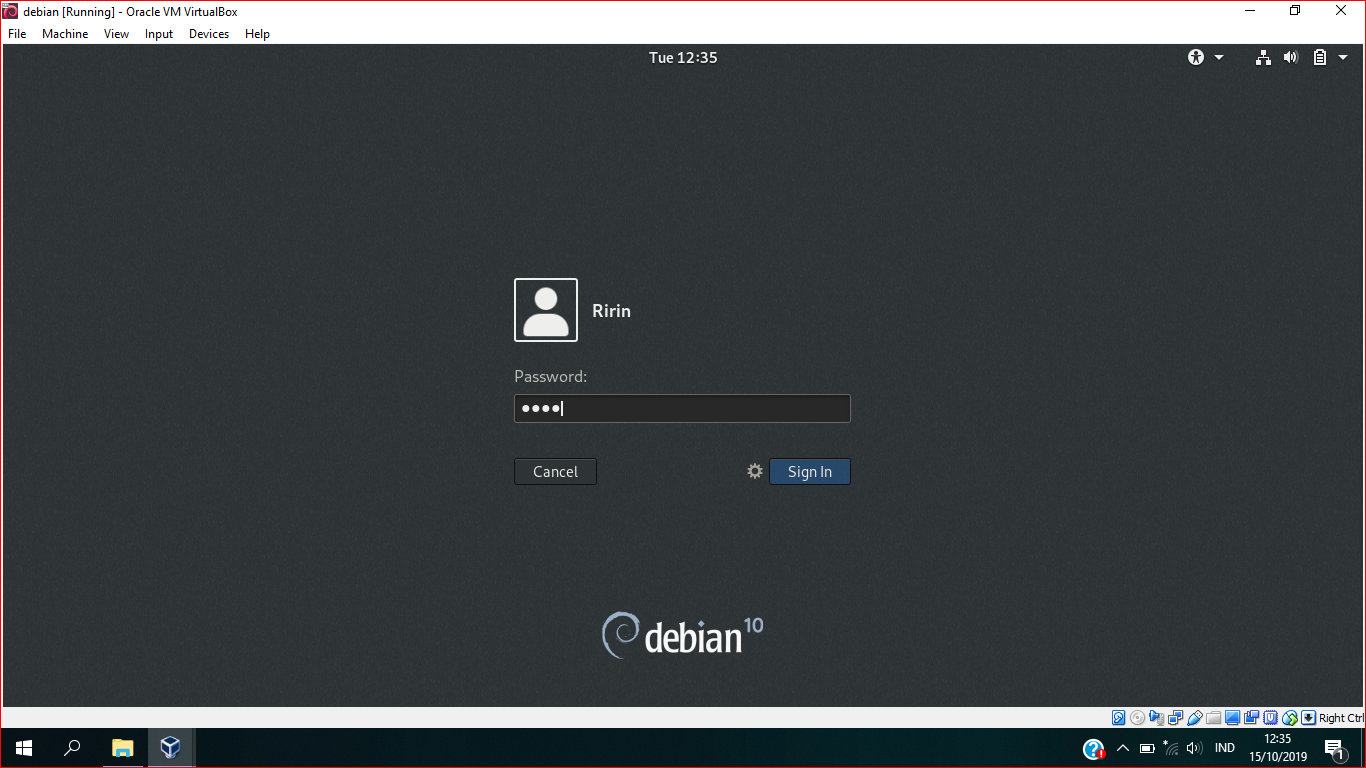Click the optical disc indicator
The width and height of the screenshot is (1366, 768).
click(1137, 717)
